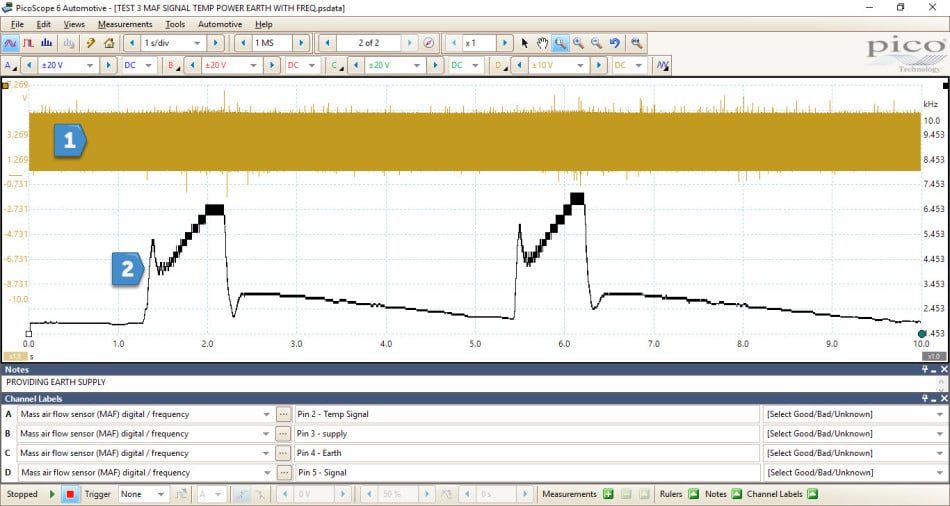Screen dimensions: 950x506
Task: Toggle the Notes panel button
Action: 737,494
